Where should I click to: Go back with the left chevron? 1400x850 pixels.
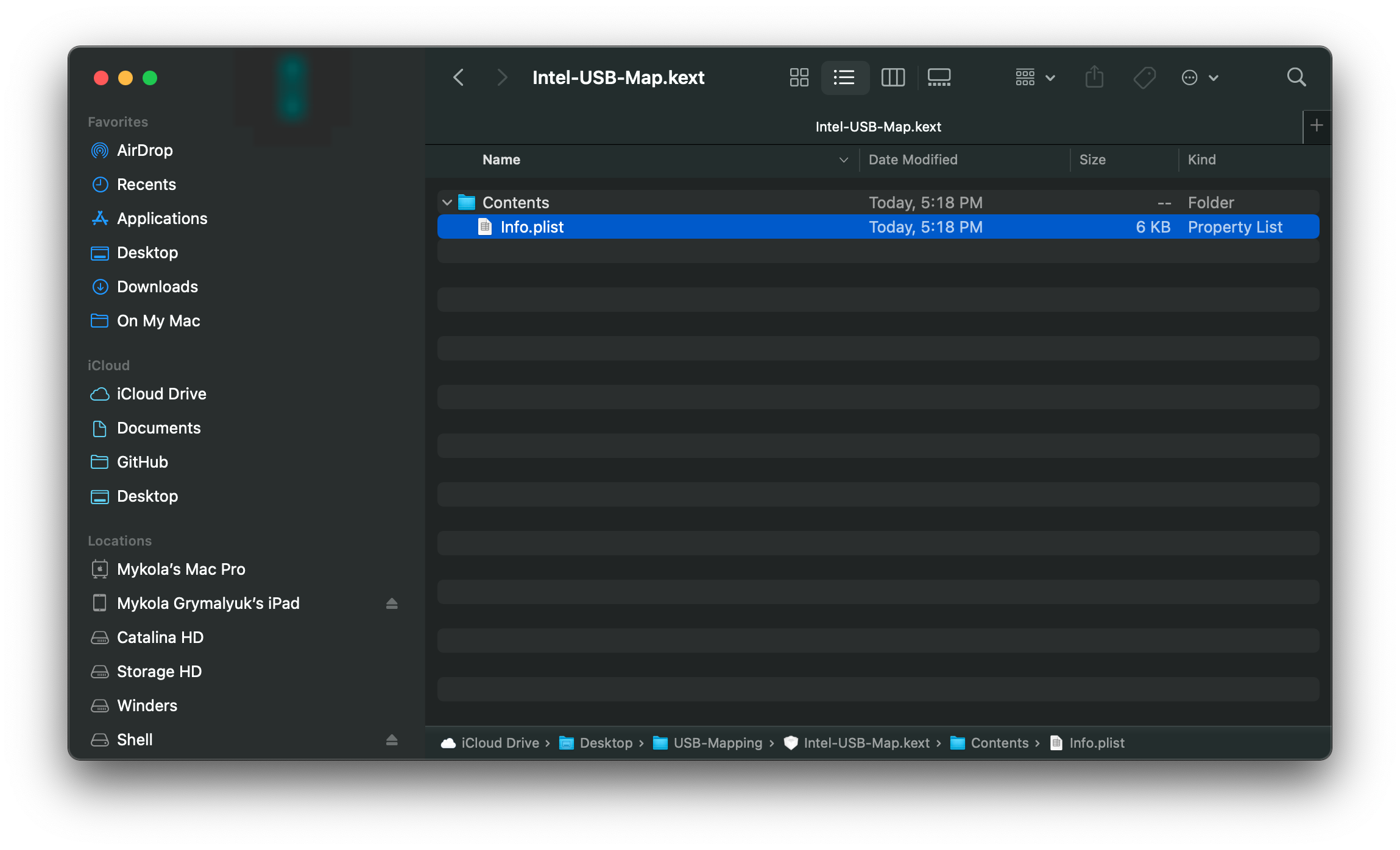point(459,77)
